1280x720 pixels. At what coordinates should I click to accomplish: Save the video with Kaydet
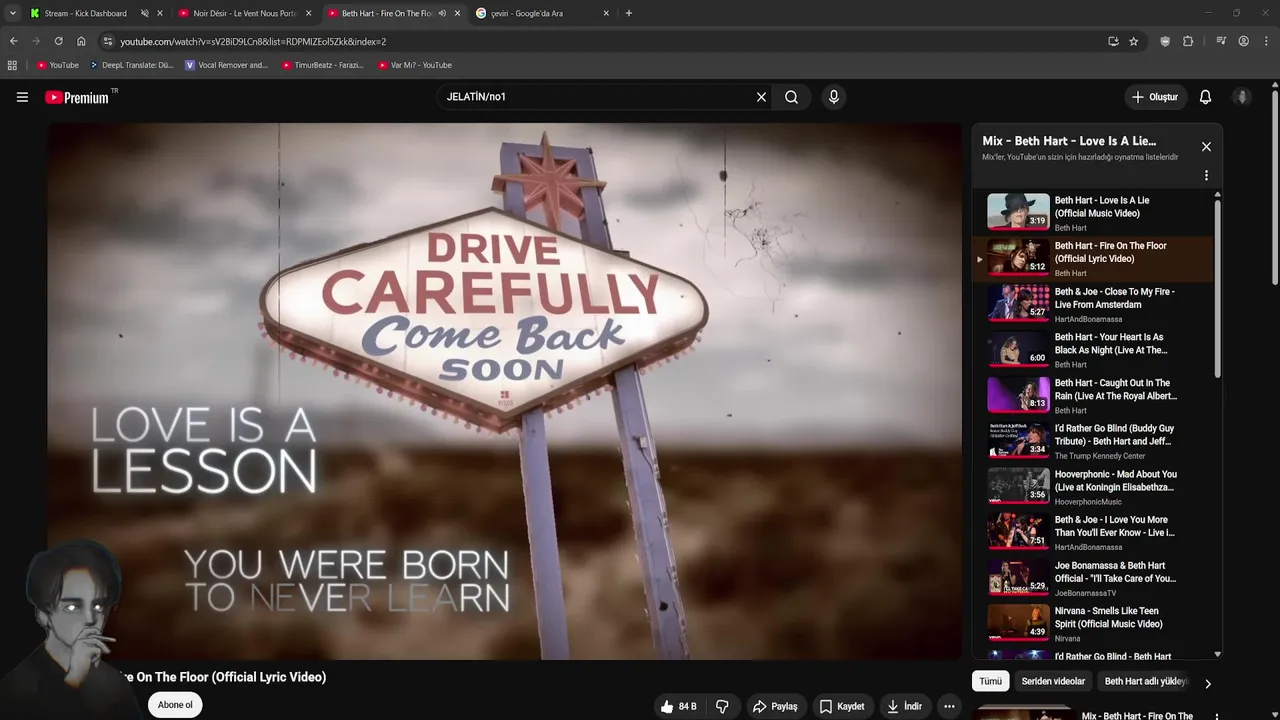point(842,706)
